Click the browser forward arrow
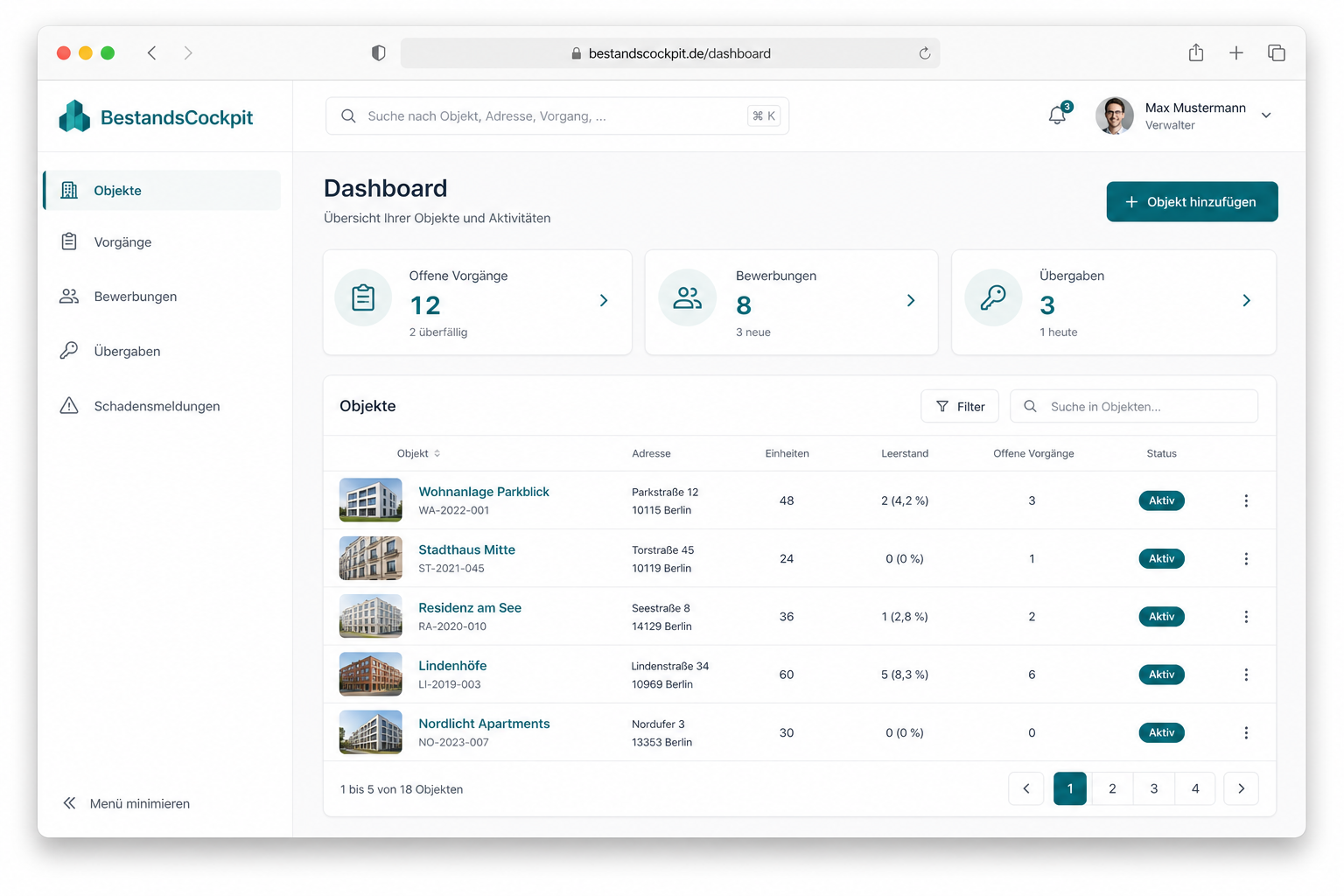Screen dimensions: 1344x896 [x=188, y=53]
